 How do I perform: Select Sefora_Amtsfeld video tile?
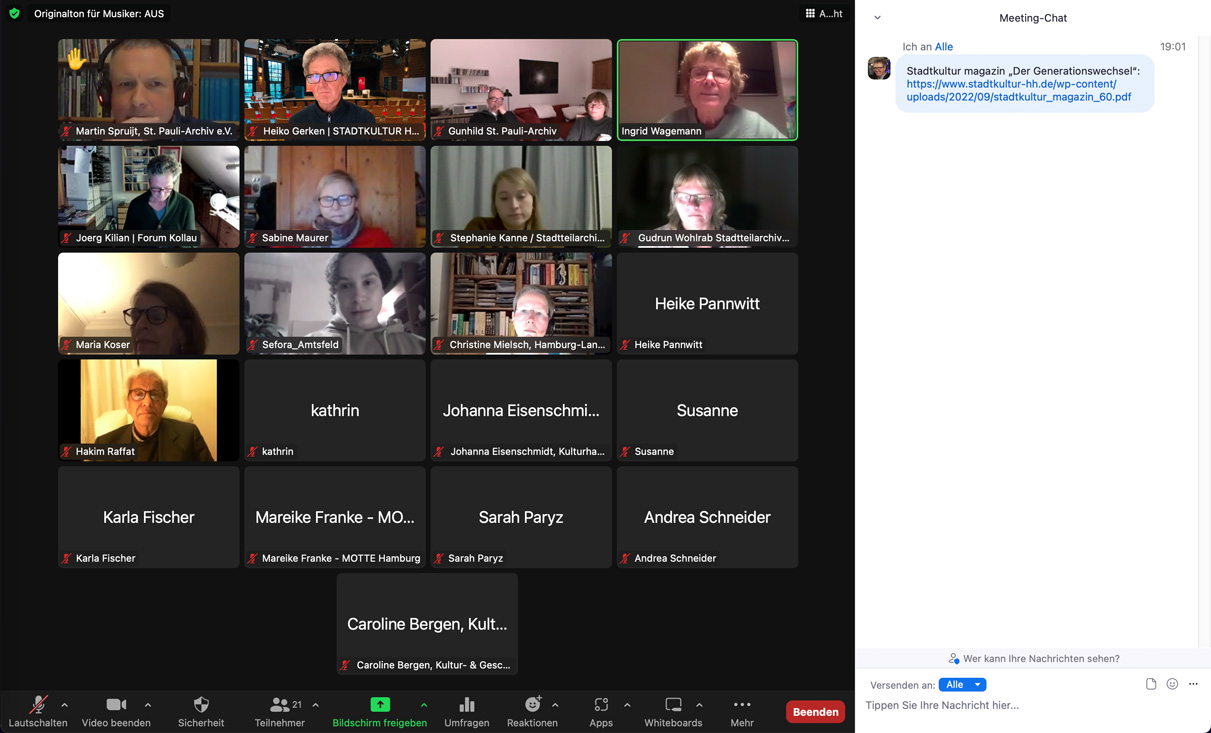coord(335,303)
